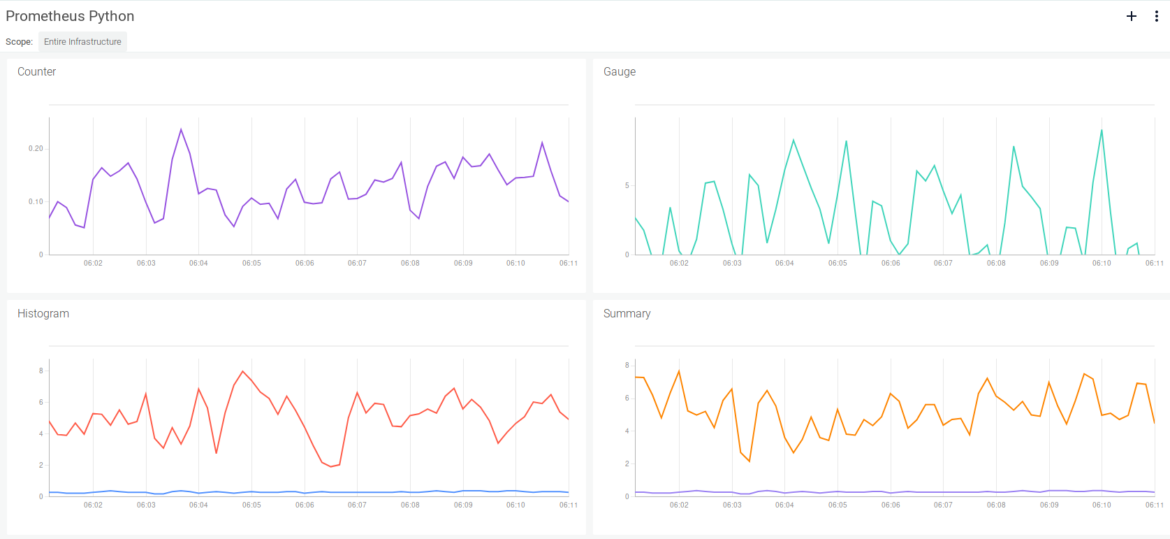This screenshot has height=539, width=1170.
Task: Click the 06:02 time label in Summary chart
Action: point(678,505)
